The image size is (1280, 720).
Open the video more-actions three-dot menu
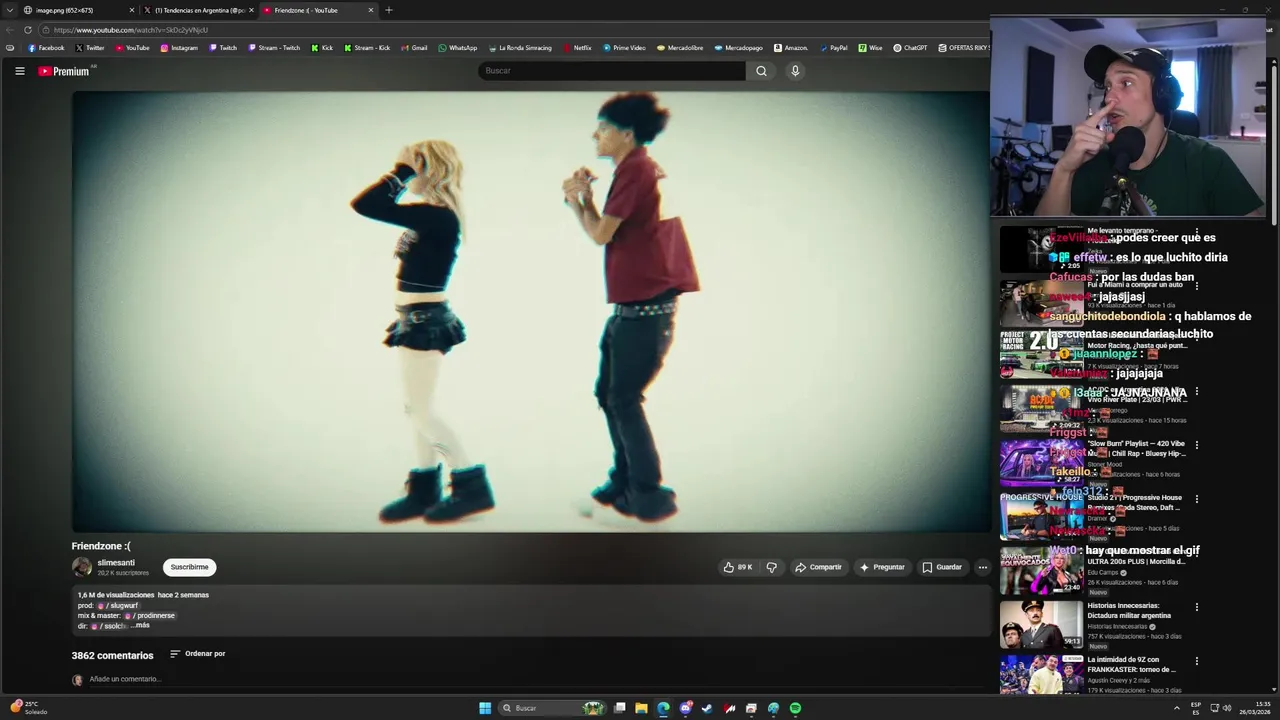tap(982, 567)
